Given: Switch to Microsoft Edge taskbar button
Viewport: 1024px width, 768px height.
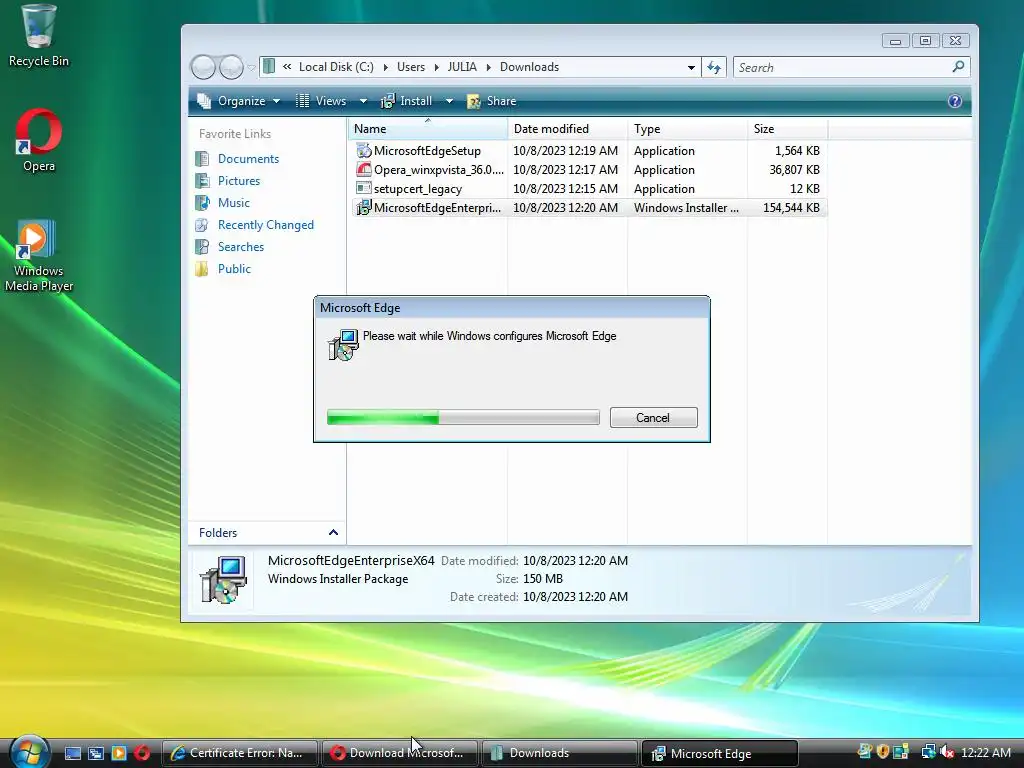Looking at the screenshot, I should tap(720, 753).
